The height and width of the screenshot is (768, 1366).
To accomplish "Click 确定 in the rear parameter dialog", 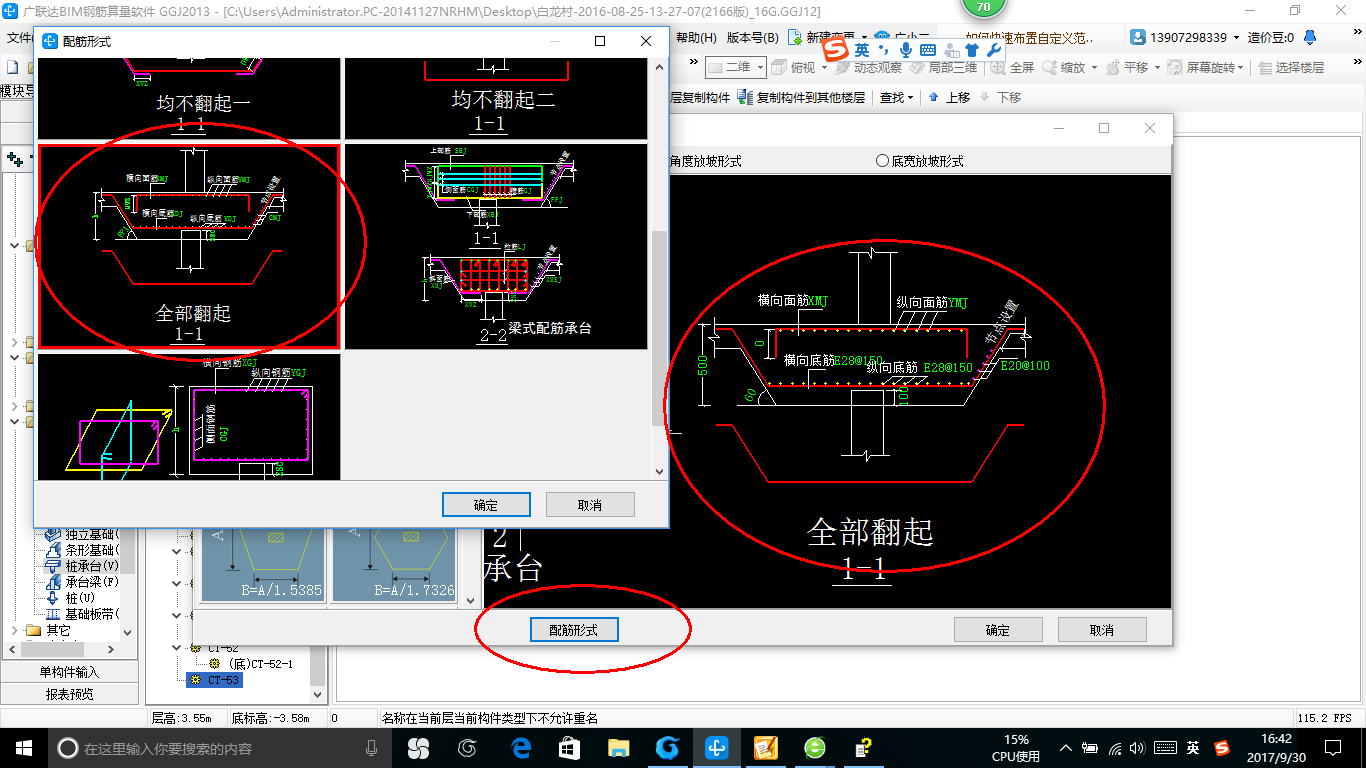I will coord(998,630).
